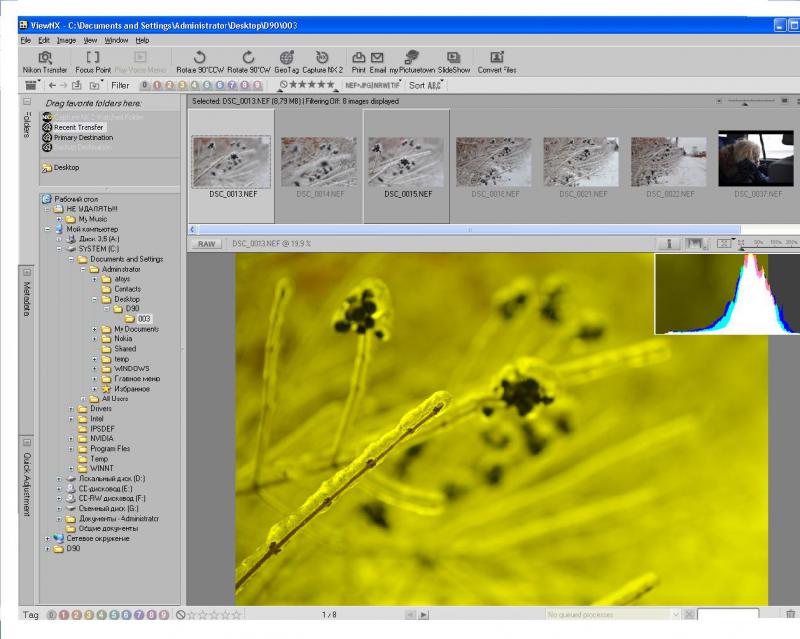Viewport: 800px width, 639px height.
Task: Open the Image menu
Action: point(66,40)
